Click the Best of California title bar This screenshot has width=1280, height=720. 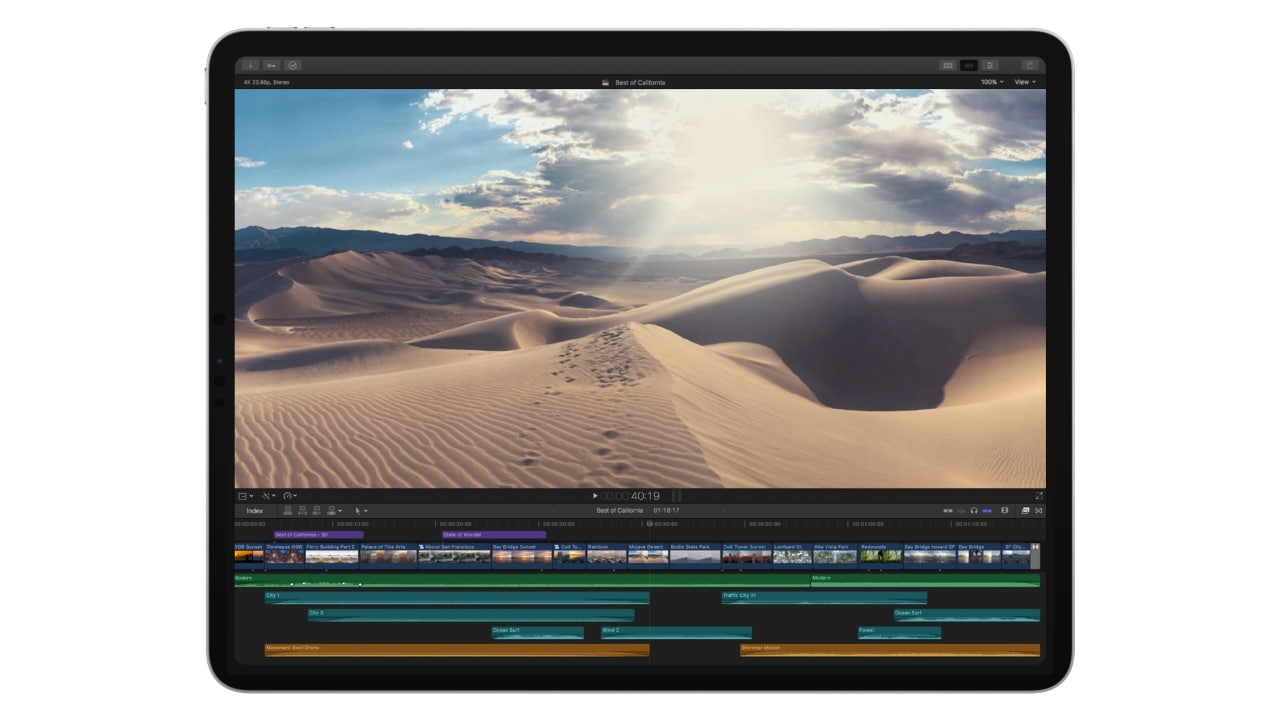[x=633, y=82]
